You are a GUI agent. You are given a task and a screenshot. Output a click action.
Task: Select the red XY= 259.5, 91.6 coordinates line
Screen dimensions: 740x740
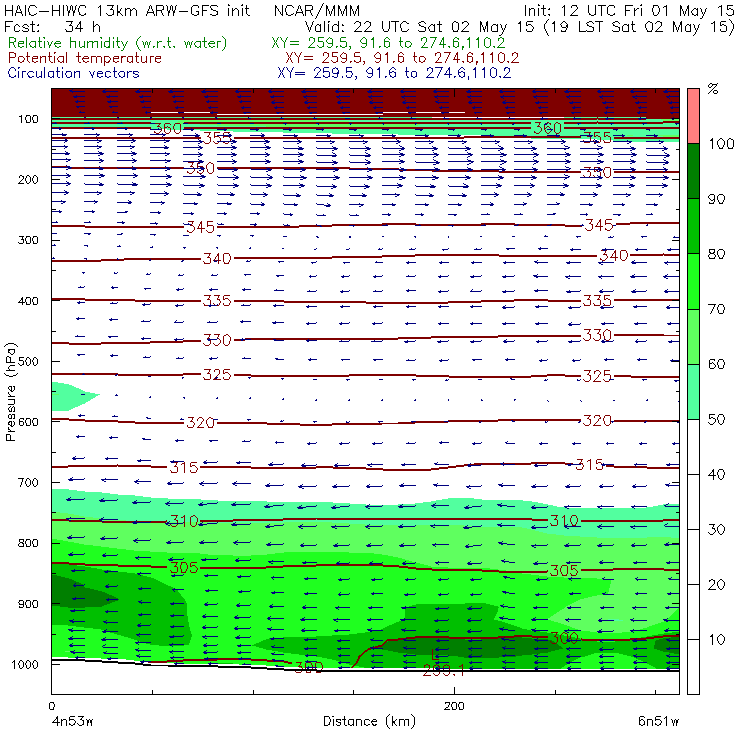tap(402, 58)
